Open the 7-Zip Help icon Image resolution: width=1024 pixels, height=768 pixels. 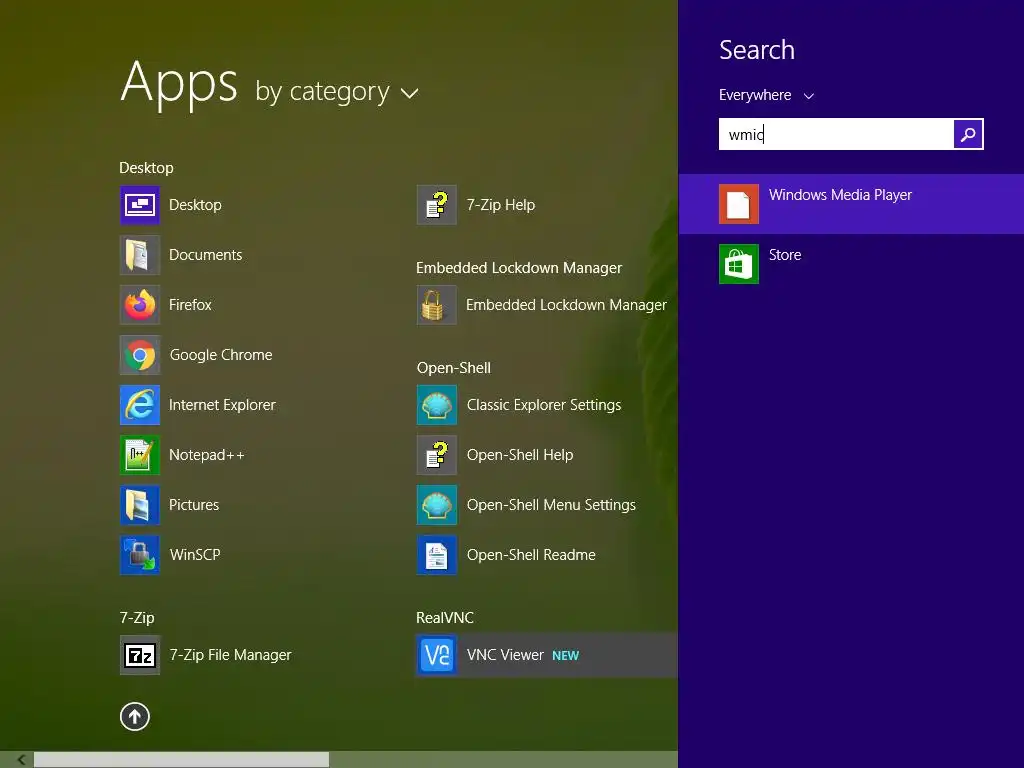[437, 205]
